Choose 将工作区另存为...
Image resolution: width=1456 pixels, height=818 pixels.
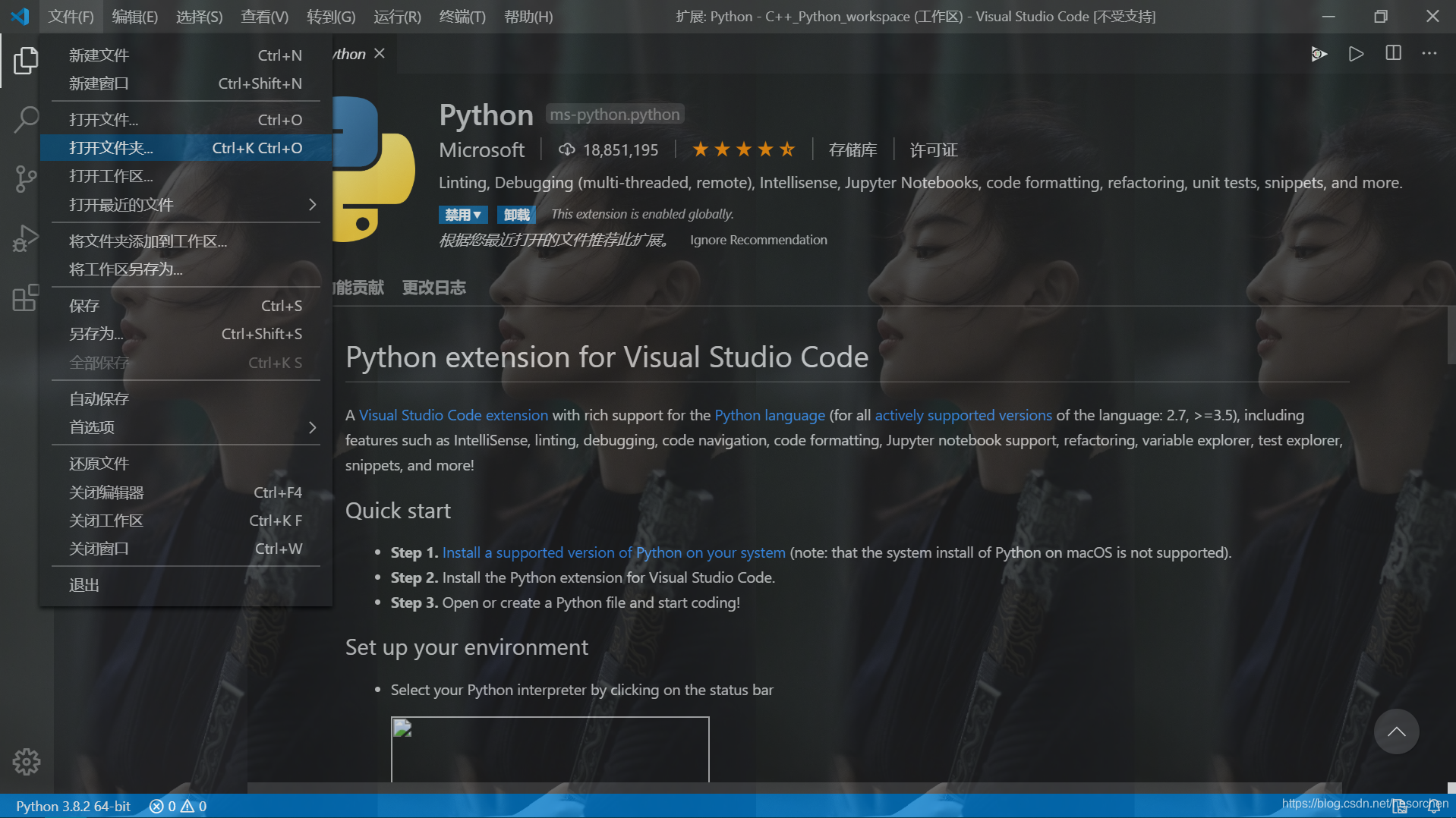point(186,269)
